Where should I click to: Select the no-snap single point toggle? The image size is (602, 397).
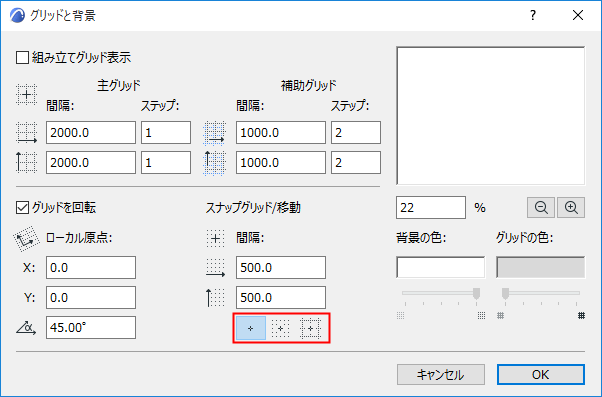click(x=251, y=328)
